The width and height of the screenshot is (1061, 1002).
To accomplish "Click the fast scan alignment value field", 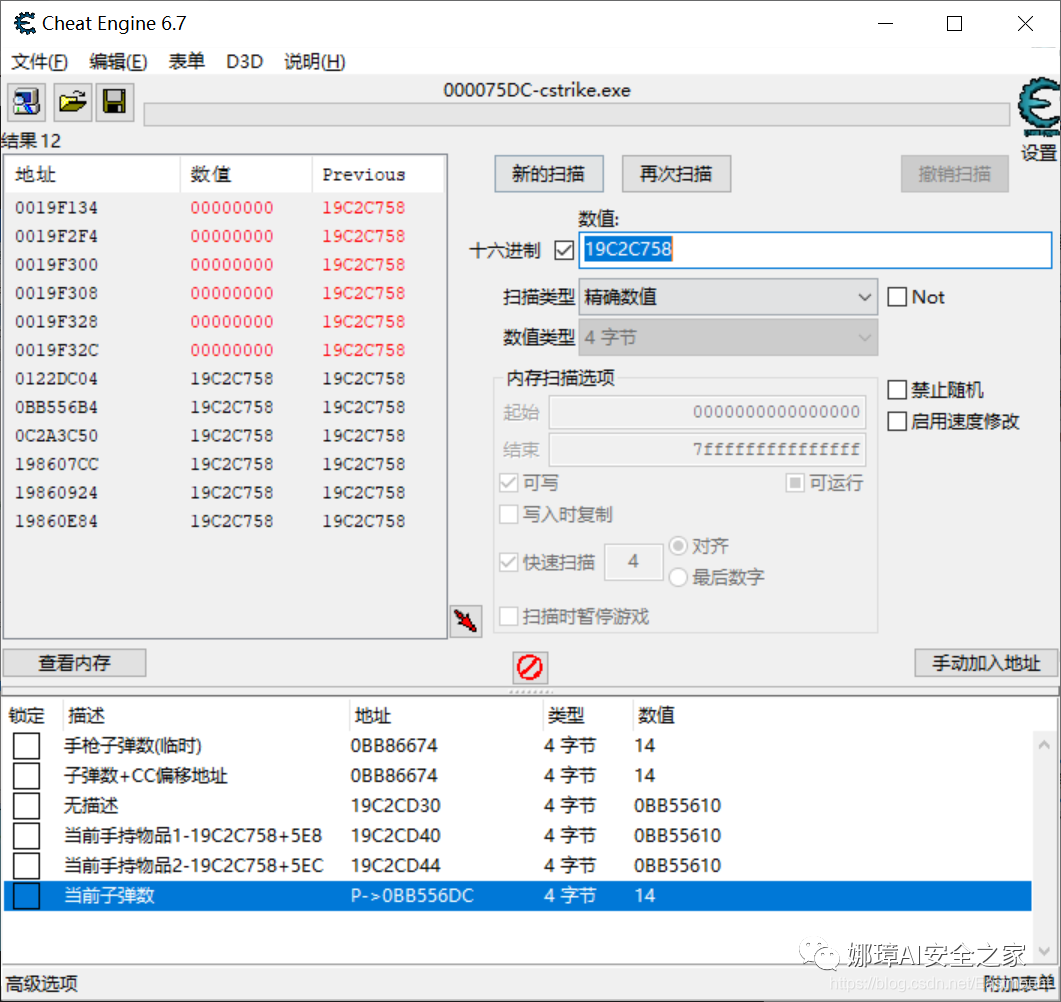I will (633, 562).
